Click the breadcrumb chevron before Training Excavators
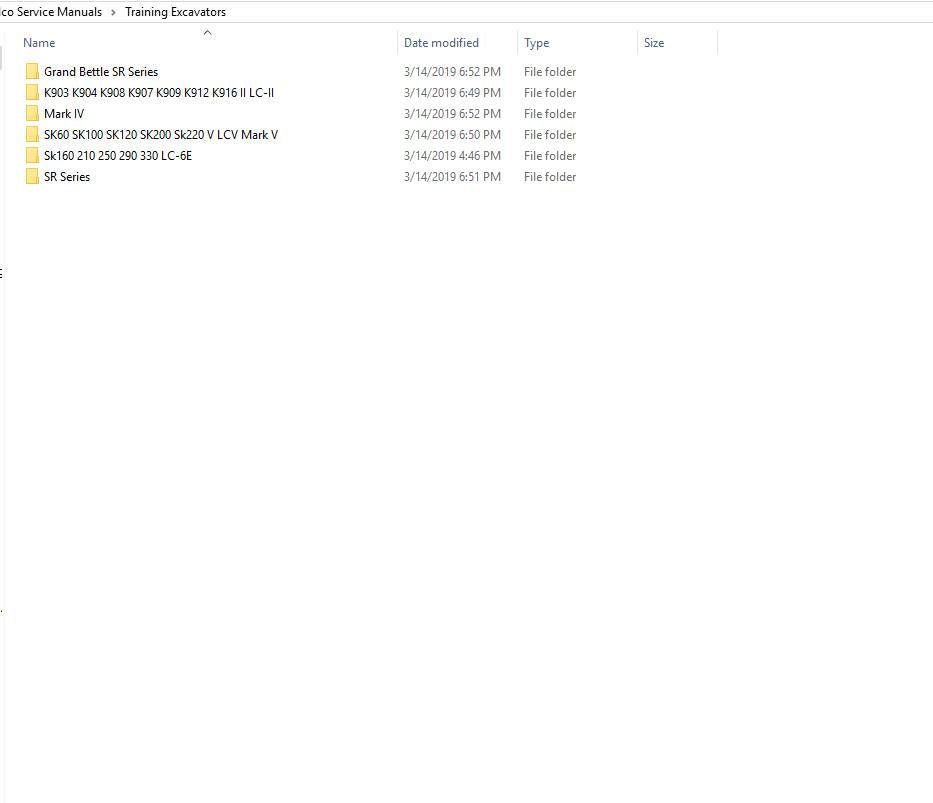Image resolution: width=933 pixels, height=803 pixels. click(x=113, y=12)
